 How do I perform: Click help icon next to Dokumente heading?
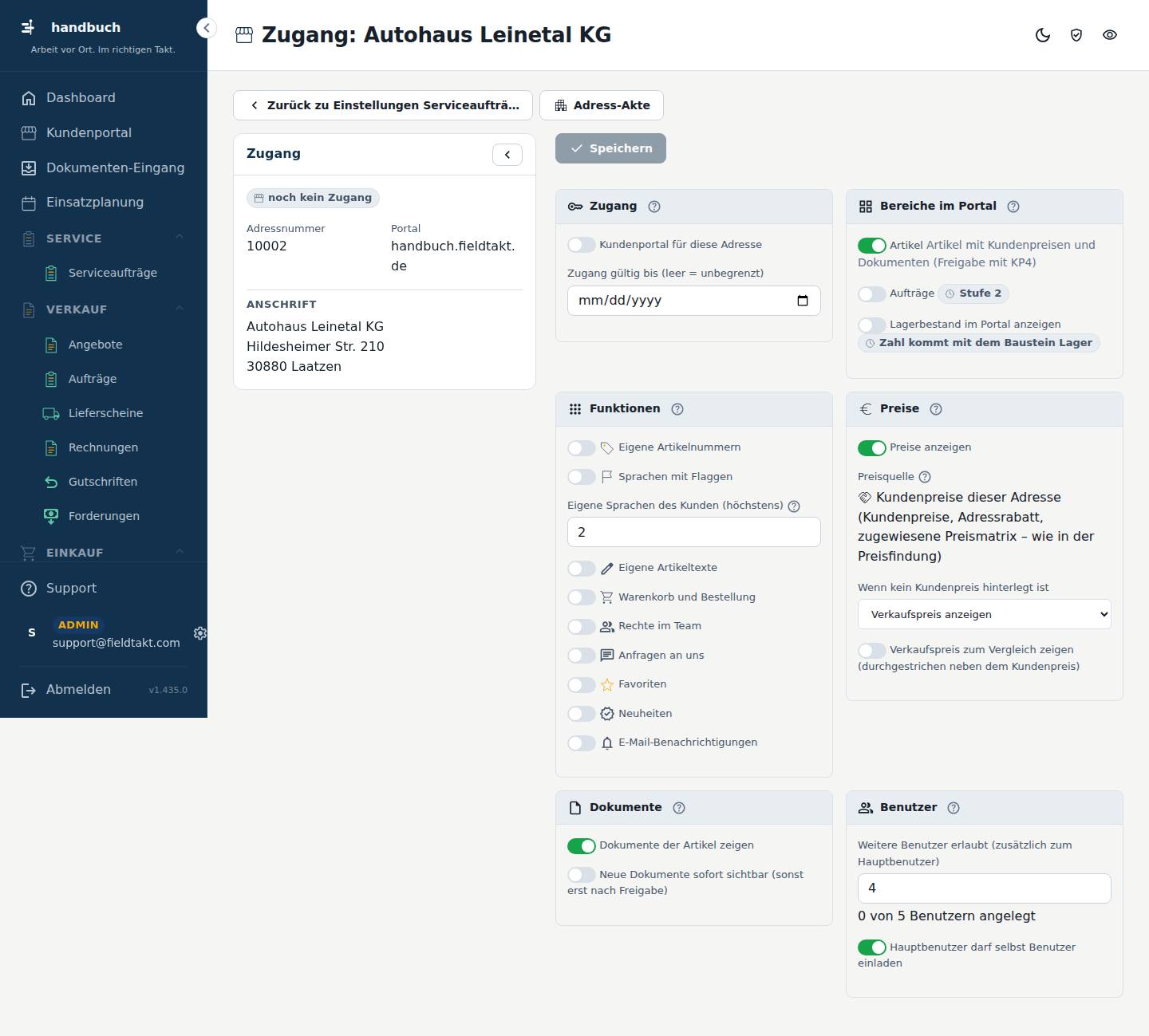[679, 808]
